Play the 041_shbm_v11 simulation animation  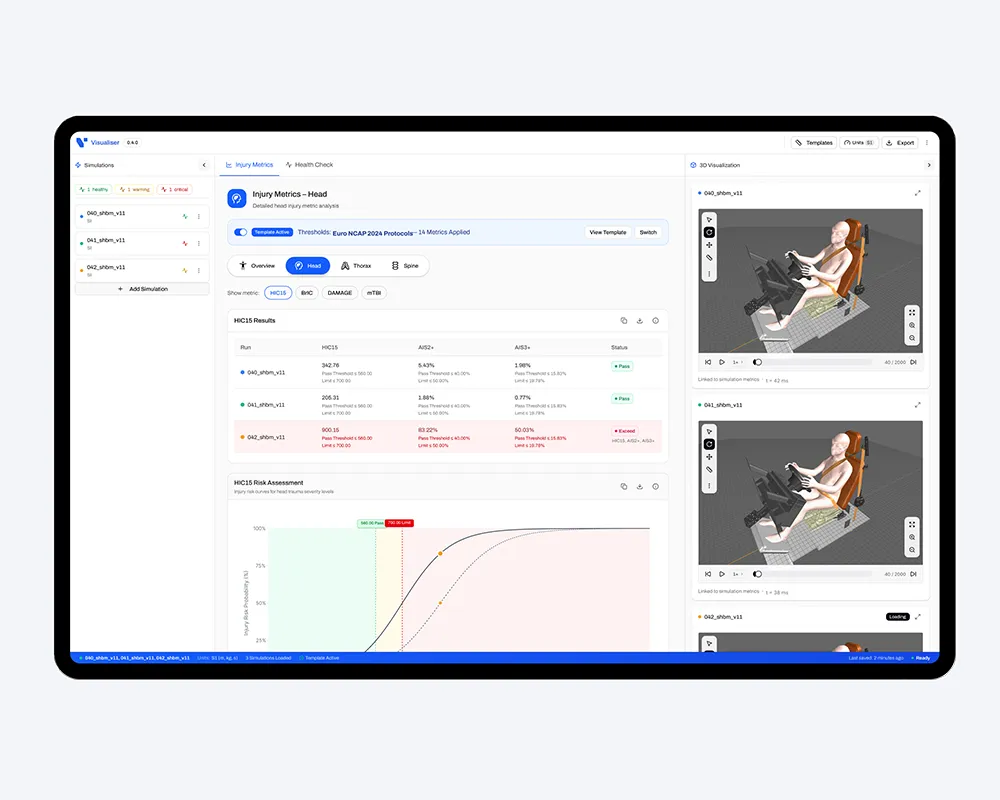click(x=722, y=574)
